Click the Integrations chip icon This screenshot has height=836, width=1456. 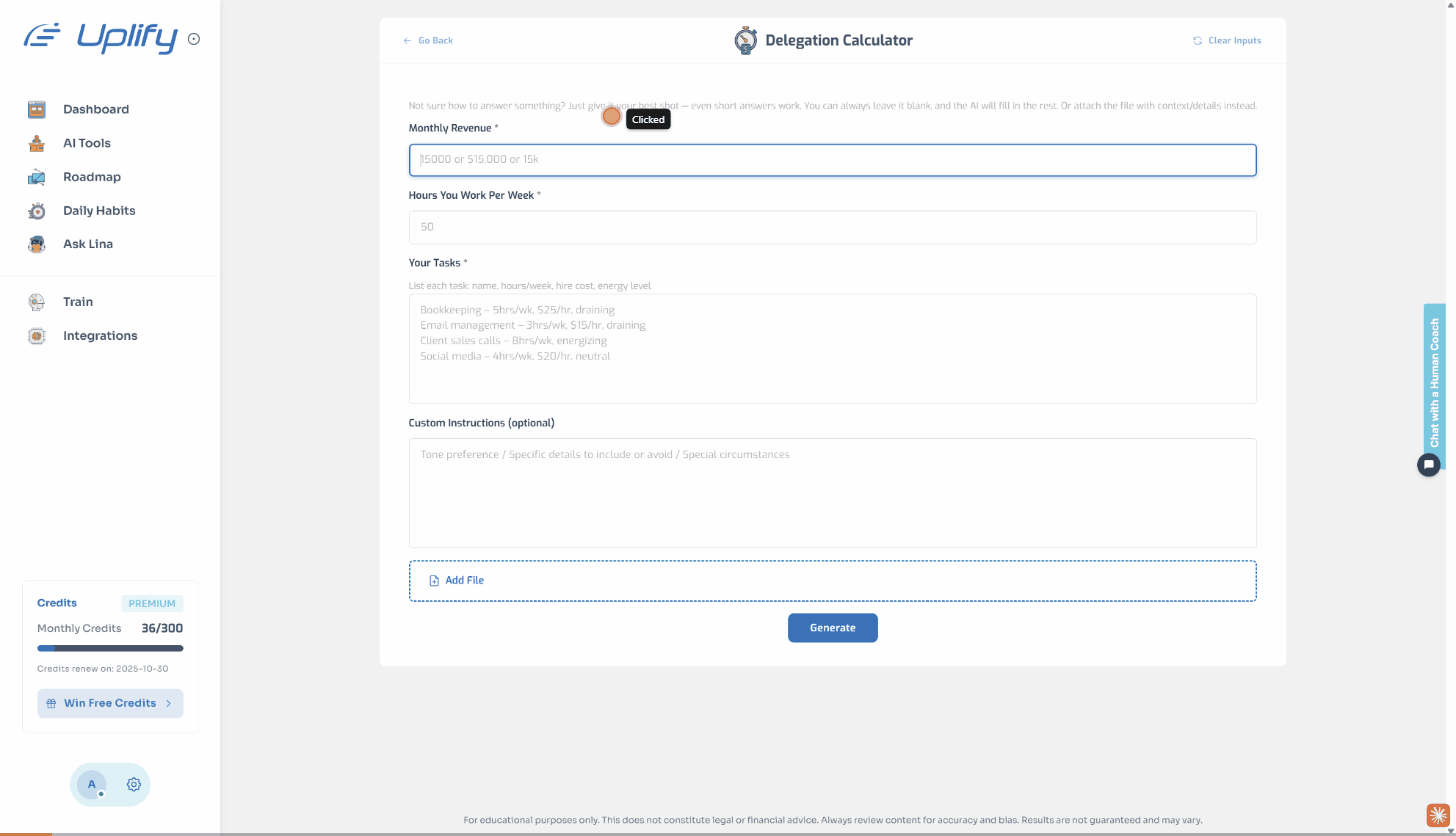coord(37,336)
